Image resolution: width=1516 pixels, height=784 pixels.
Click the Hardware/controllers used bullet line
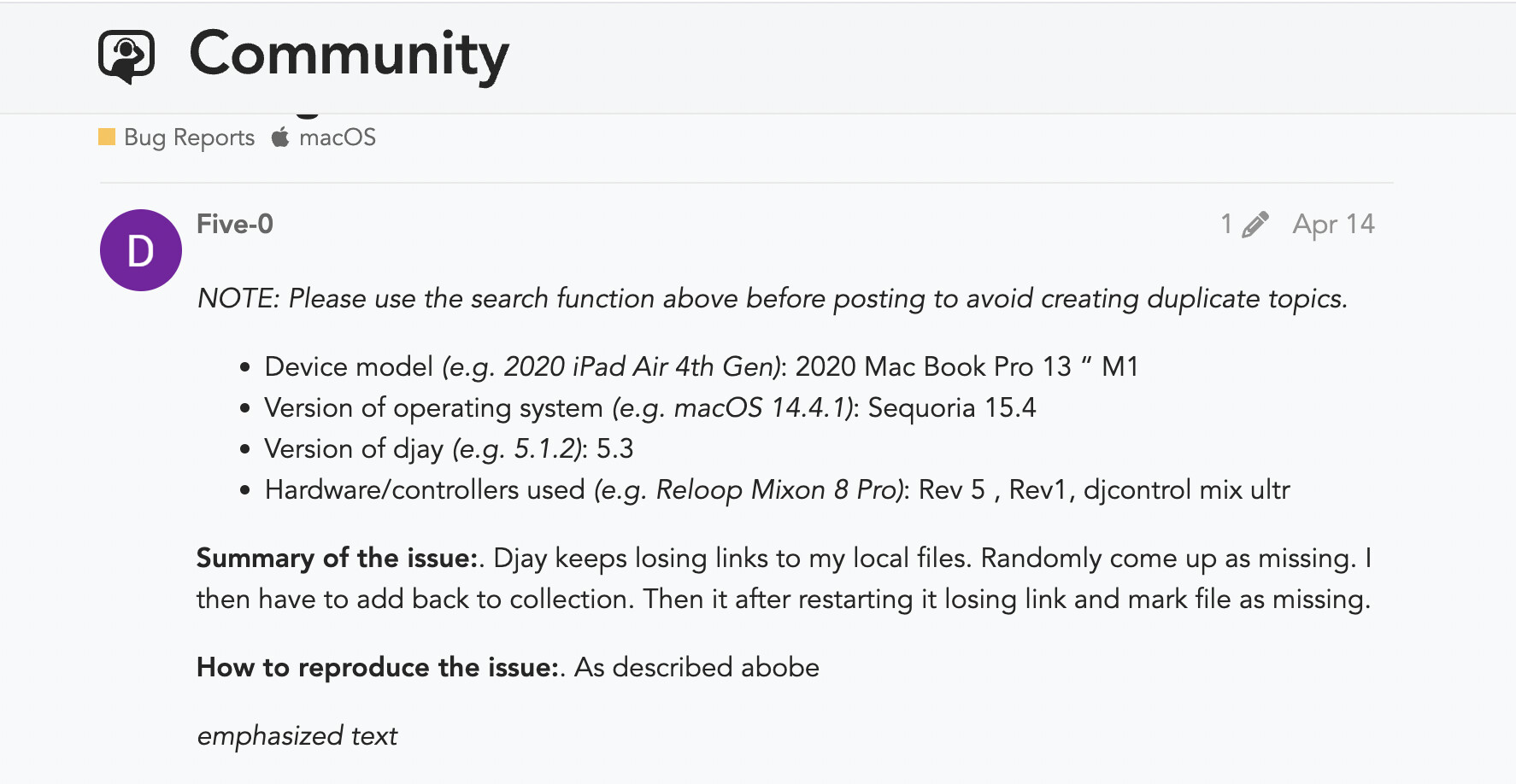tap(777, 489)
